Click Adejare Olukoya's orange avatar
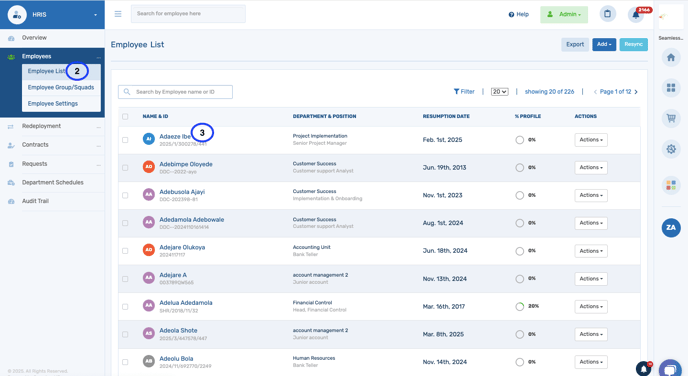Image resolution: width=688 pixels, height=376 pixels. click(x=149, y=250)
